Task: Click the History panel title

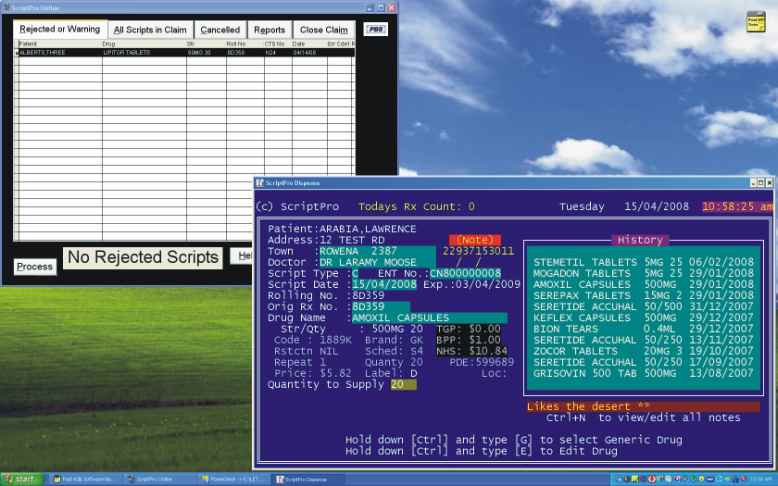Action: [640, 240]
